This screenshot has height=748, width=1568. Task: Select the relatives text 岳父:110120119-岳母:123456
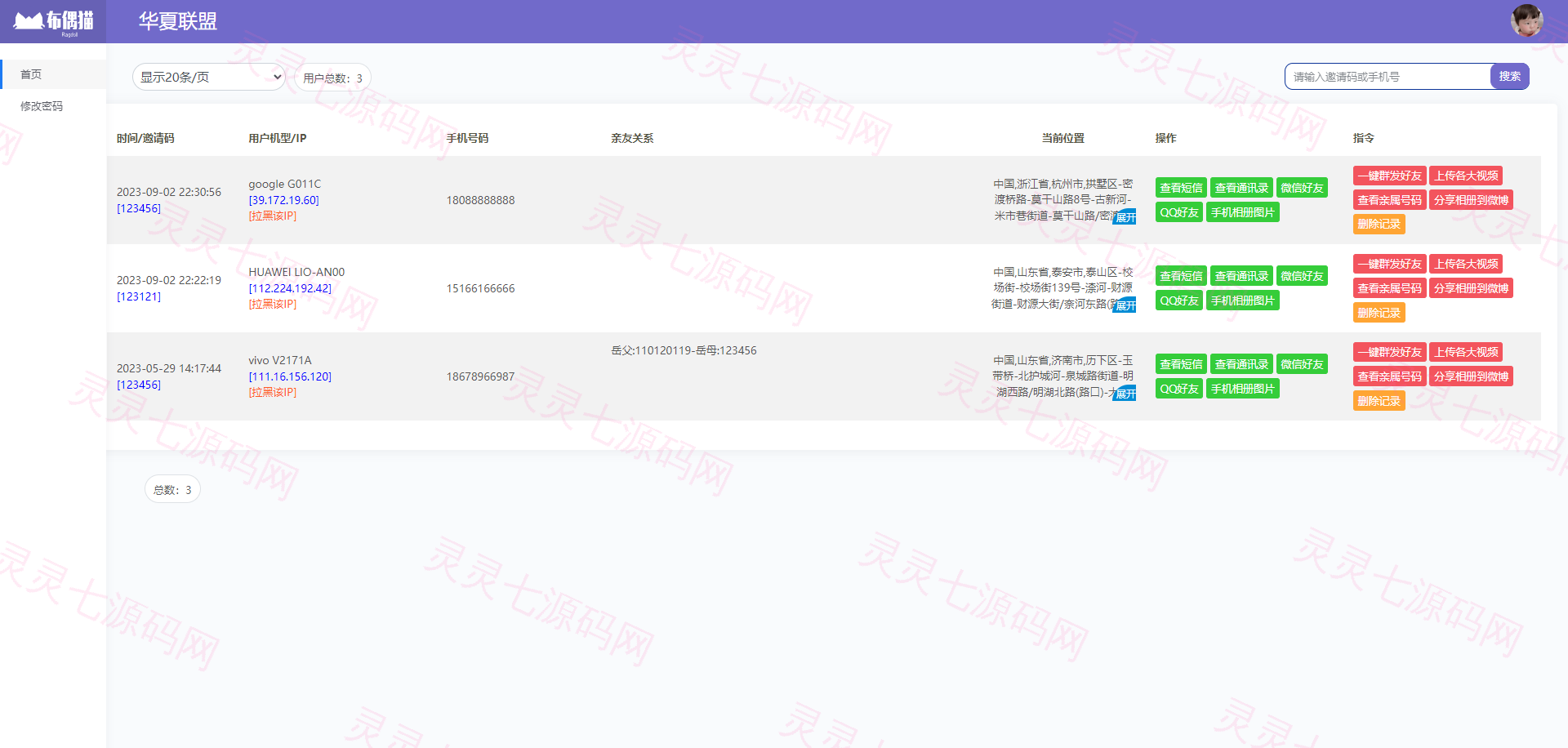pyautogui.click(x=684, y=350)
